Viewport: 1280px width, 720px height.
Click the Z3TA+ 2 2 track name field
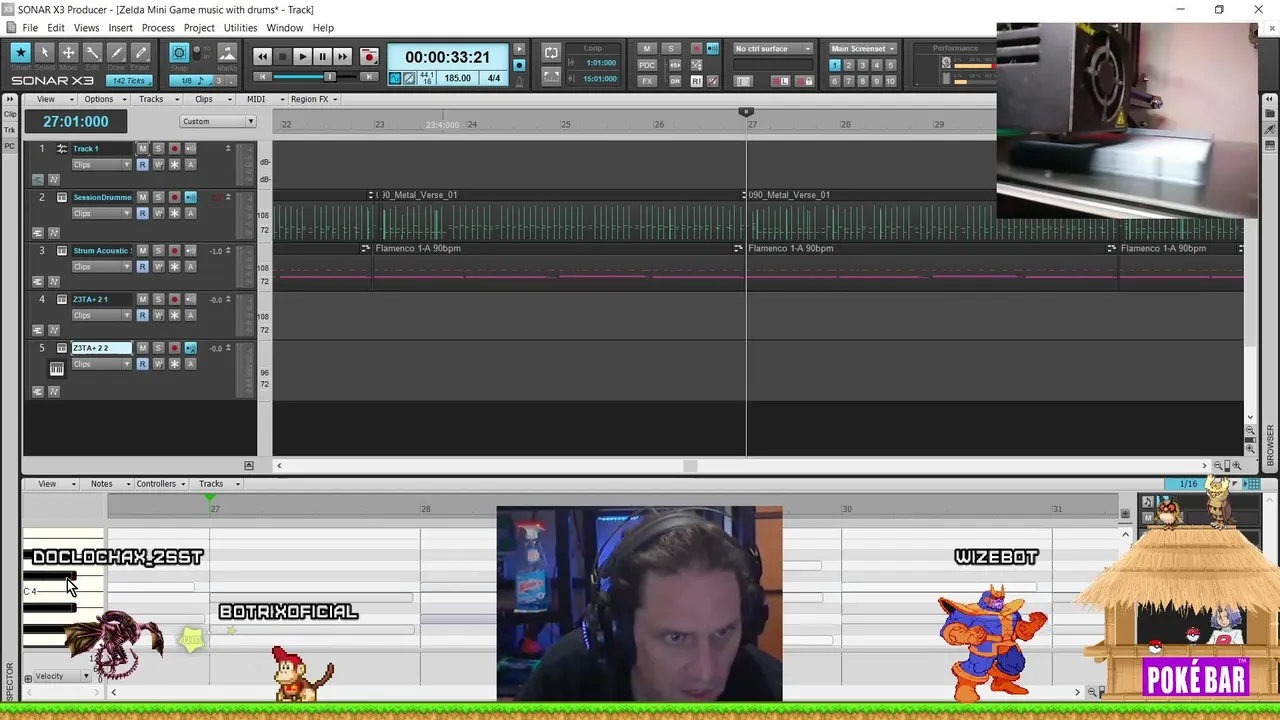click(101, 348)
